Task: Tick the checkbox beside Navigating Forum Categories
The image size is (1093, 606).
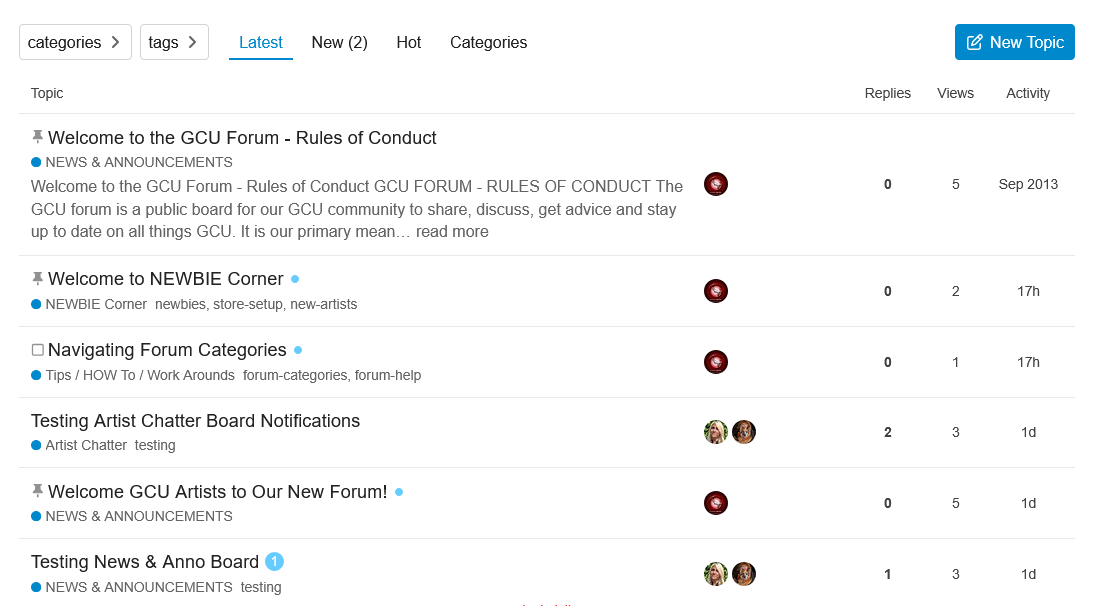Action: [x=38, y=350]
